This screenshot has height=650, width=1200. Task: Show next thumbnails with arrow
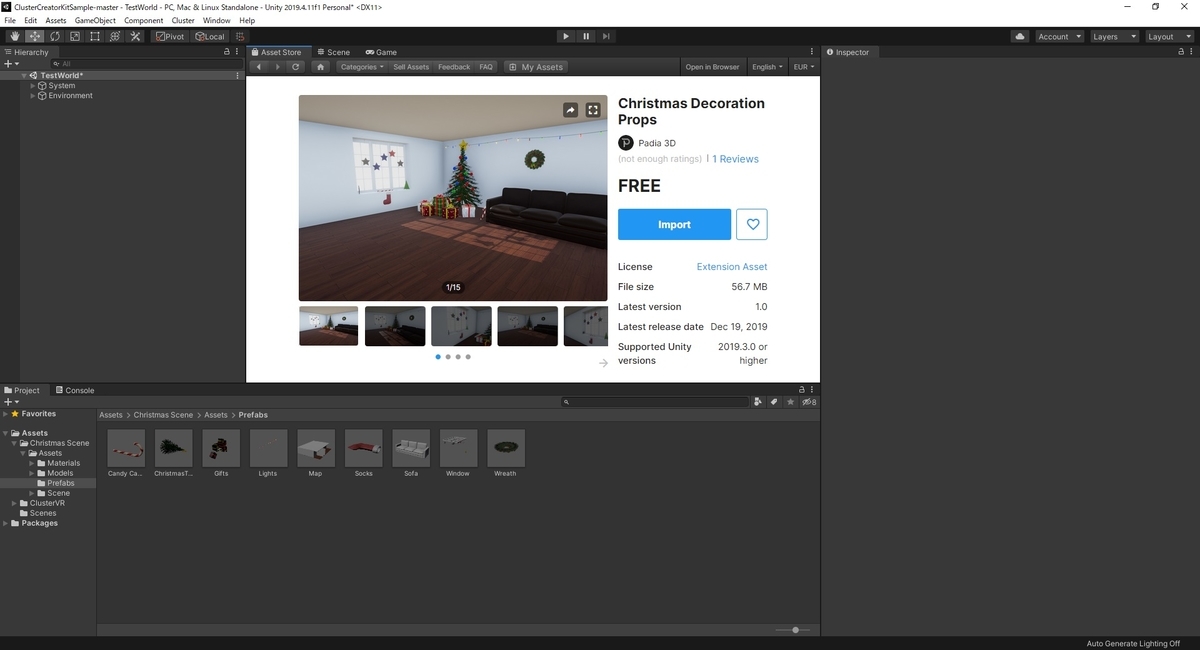click(x=603, y=363)
